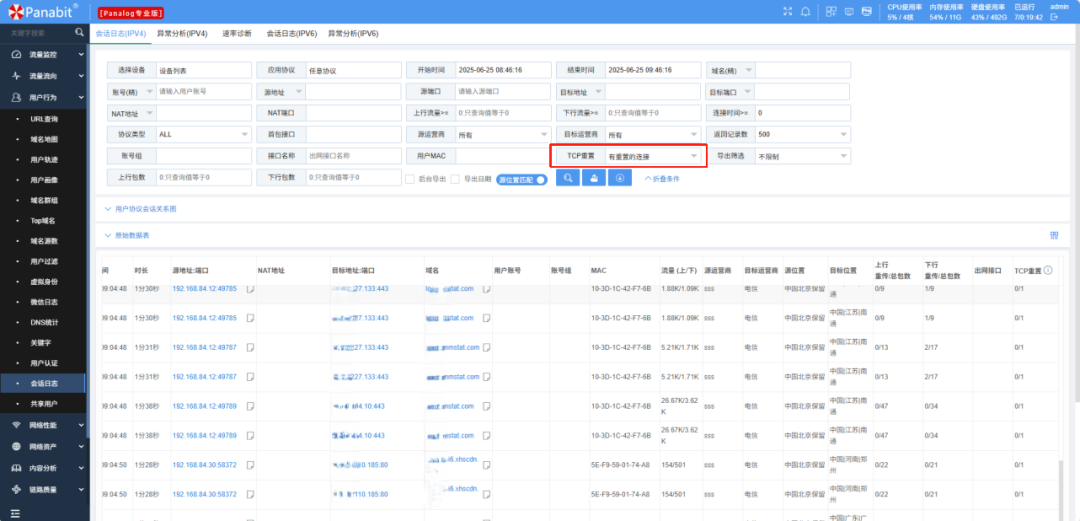Open column settings grid icon above table
This screenshot has height=521, width=1080.
[x=1054, y=236]
